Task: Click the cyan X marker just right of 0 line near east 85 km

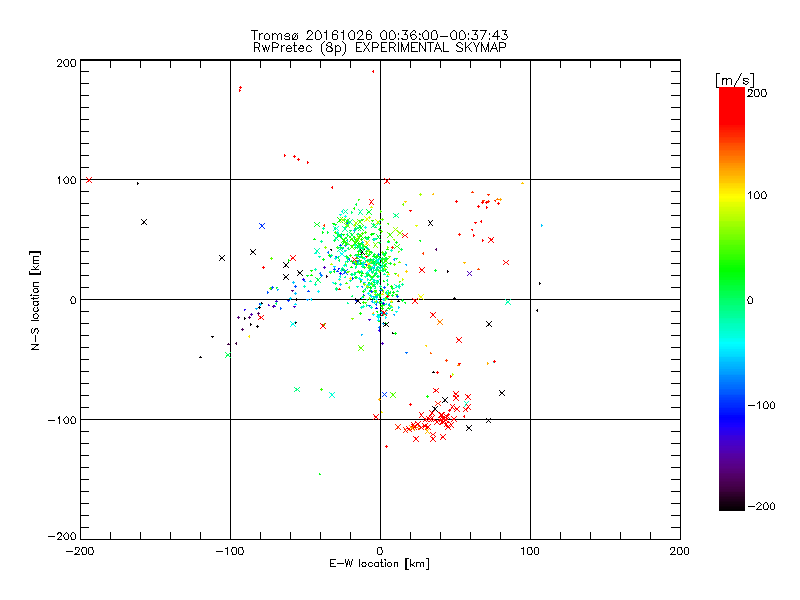Action: 508,303
